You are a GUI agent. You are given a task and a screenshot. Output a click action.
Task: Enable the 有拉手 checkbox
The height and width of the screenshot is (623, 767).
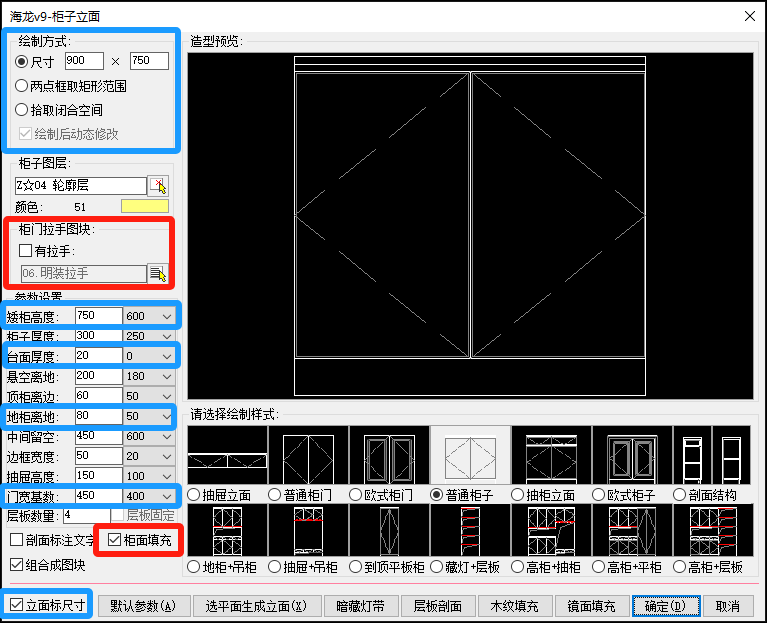26,250
